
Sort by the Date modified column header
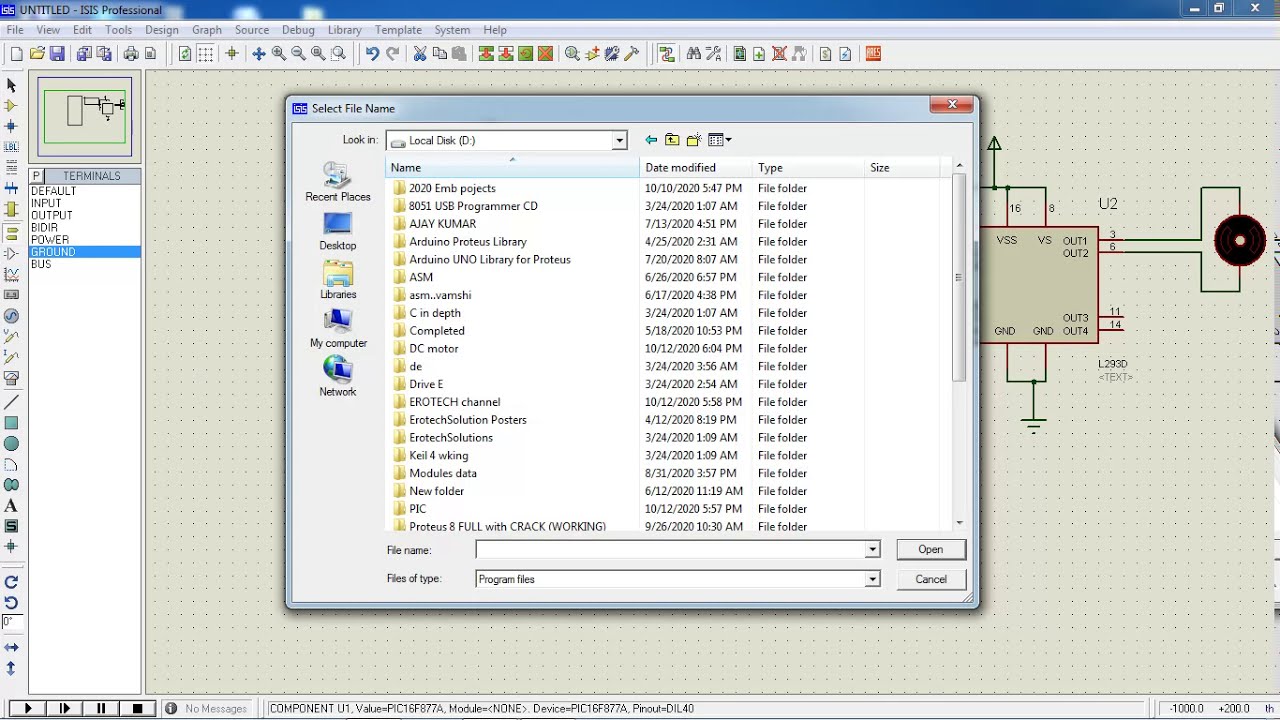(x=695, y=167)
